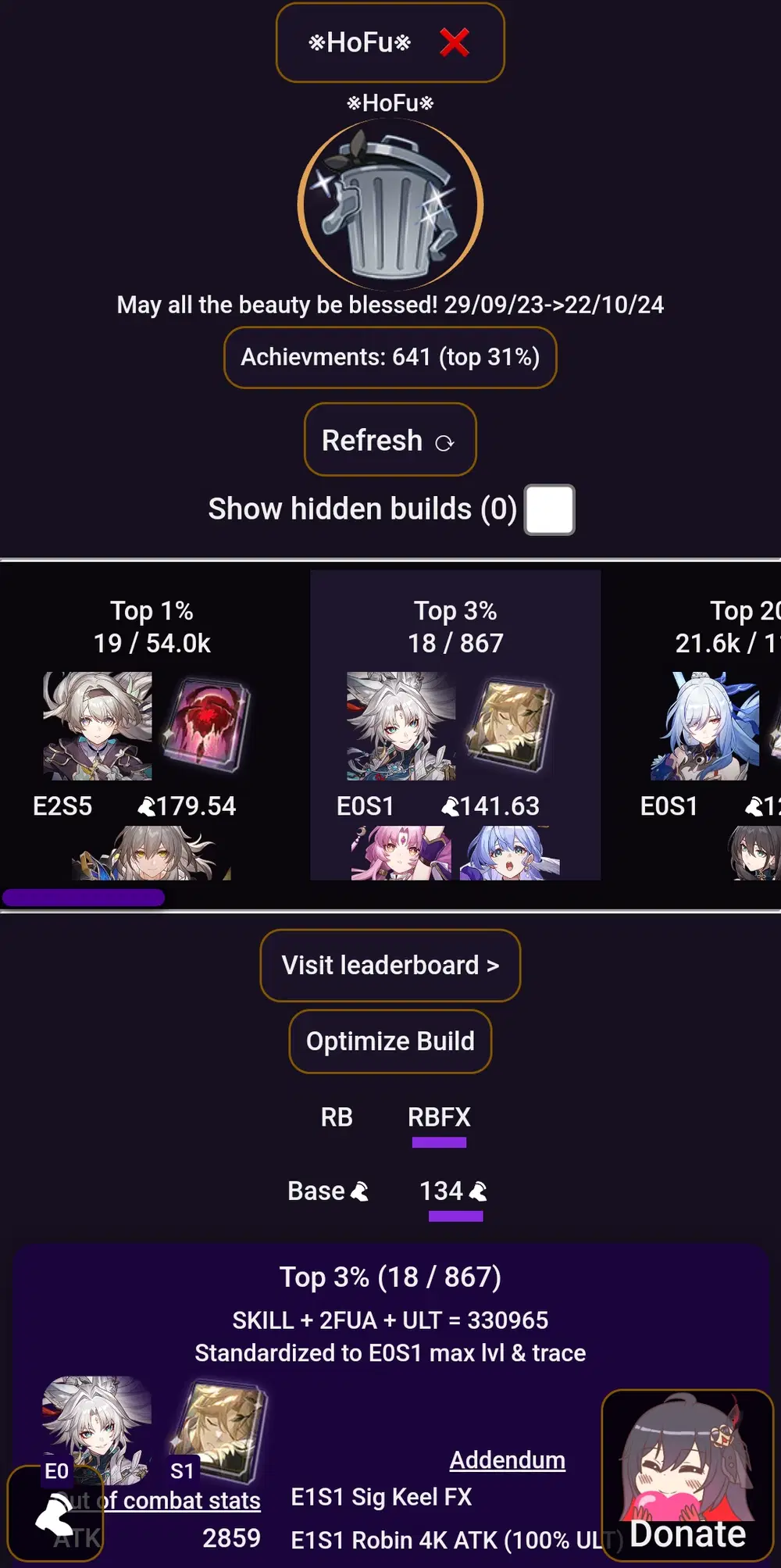Viewport: 781px width, 1568px height.
Task: Click the blue-haired Robin teammate portrait
Action: click(510, 853)
